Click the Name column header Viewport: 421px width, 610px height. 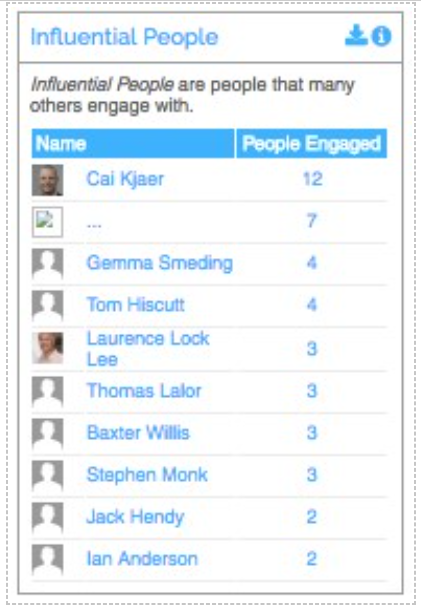(x=133, y=144)
